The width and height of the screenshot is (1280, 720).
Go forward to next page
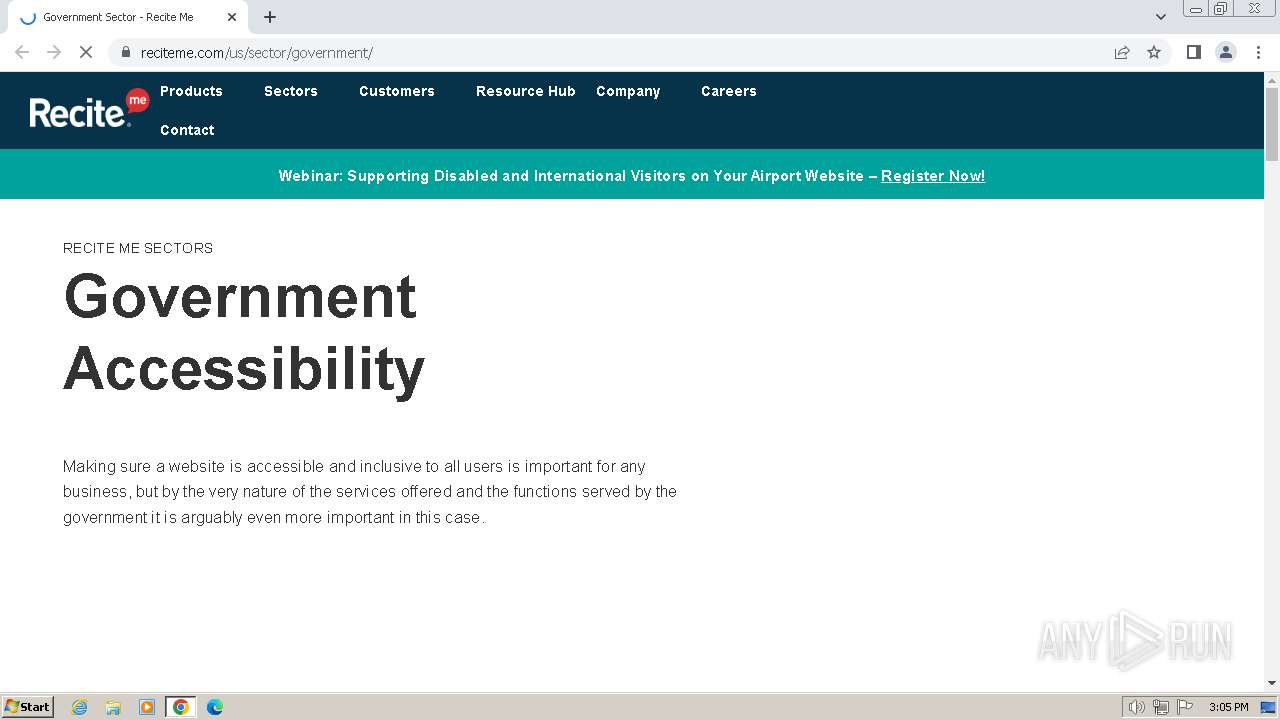[x=54, y=52]
